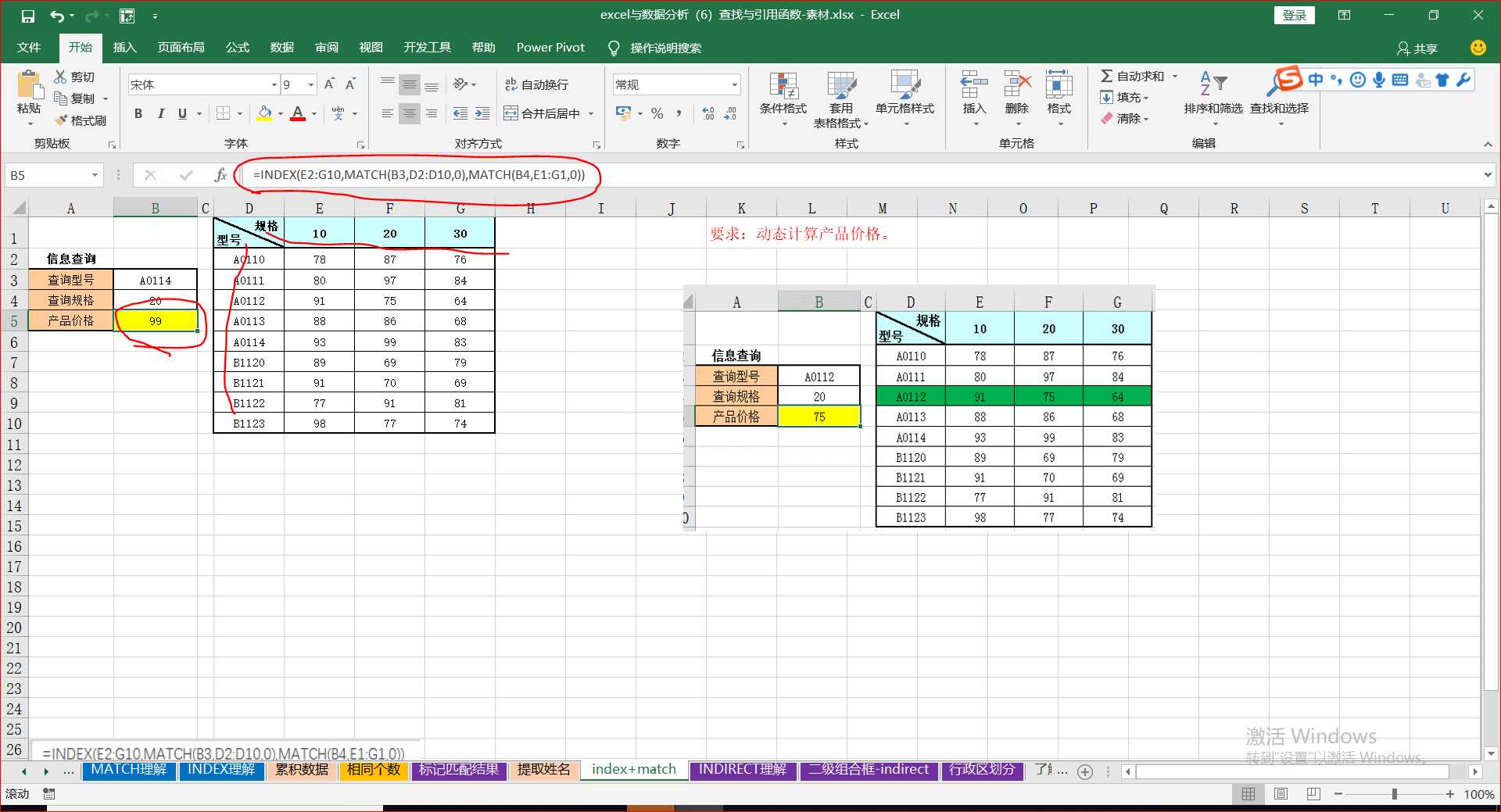The height and width of the screenshot is (812, 1501).
Task: Click the 复制 Copy button
Action: tap(74, 98)
